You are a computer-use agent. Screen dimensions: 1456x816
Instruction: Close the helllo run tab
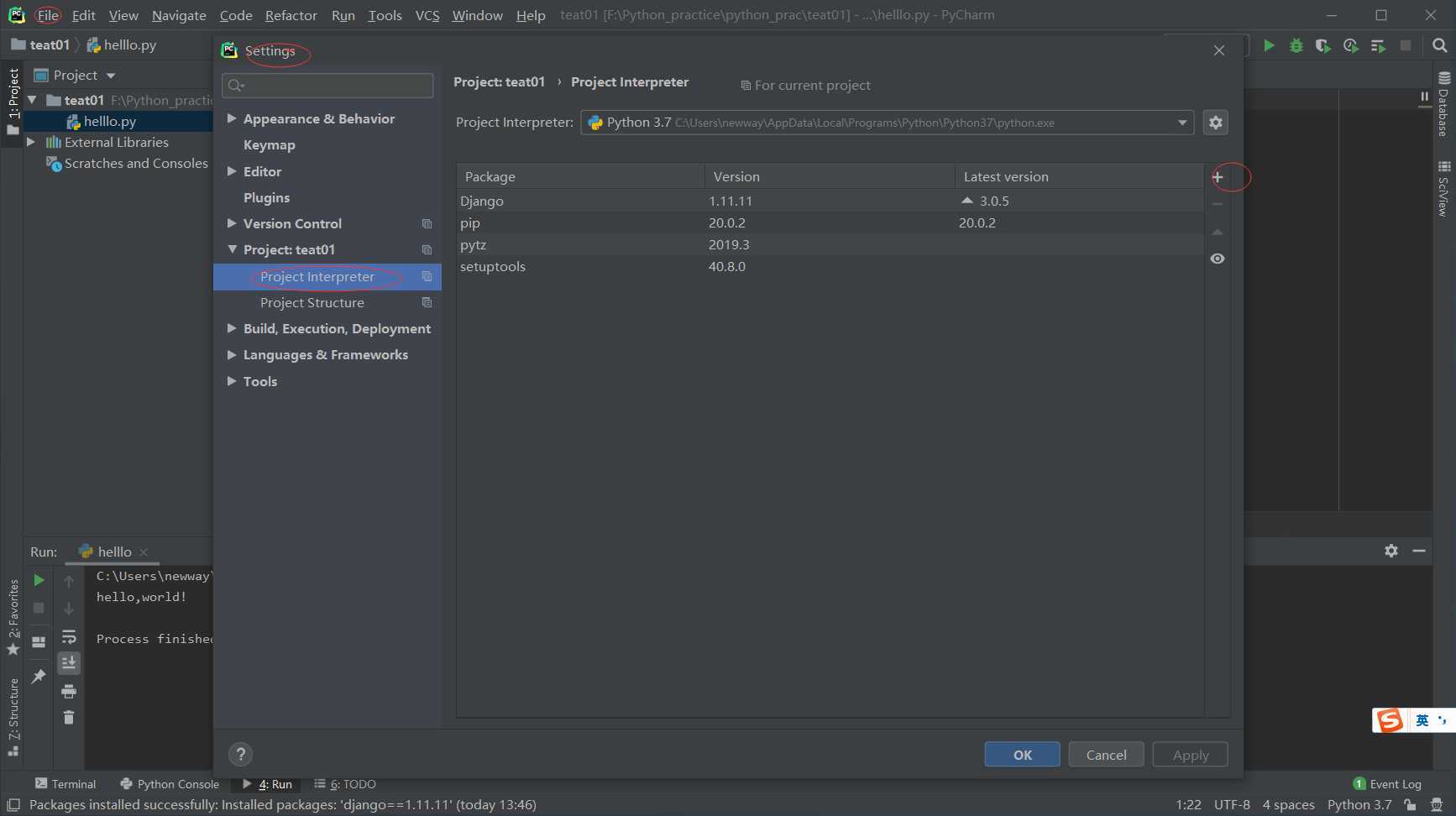144,552
